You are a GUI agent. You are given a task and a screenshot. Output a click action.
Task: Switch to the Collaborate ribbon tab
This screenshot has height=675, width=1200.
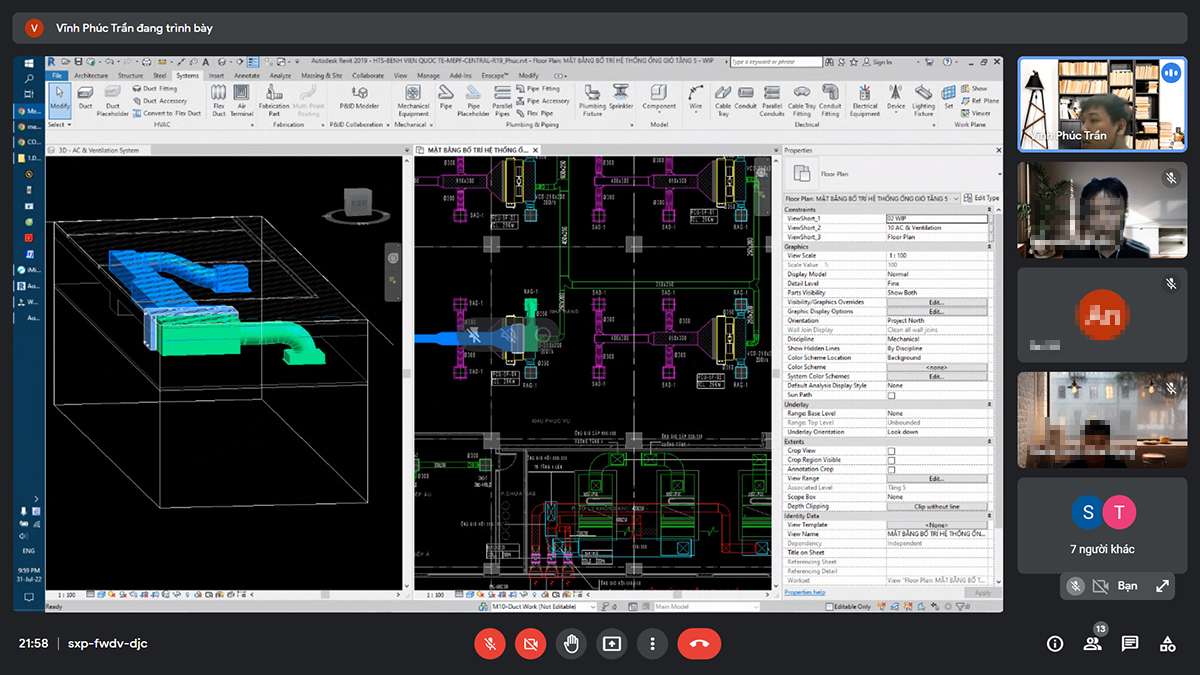[x=368, y=75]
